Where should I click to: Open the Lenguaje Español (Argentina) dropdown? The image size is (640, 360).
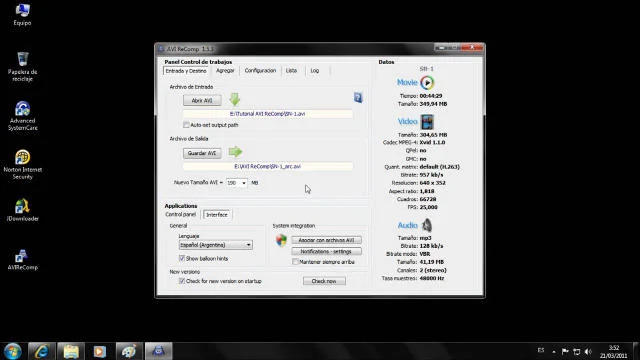point(216,245)
